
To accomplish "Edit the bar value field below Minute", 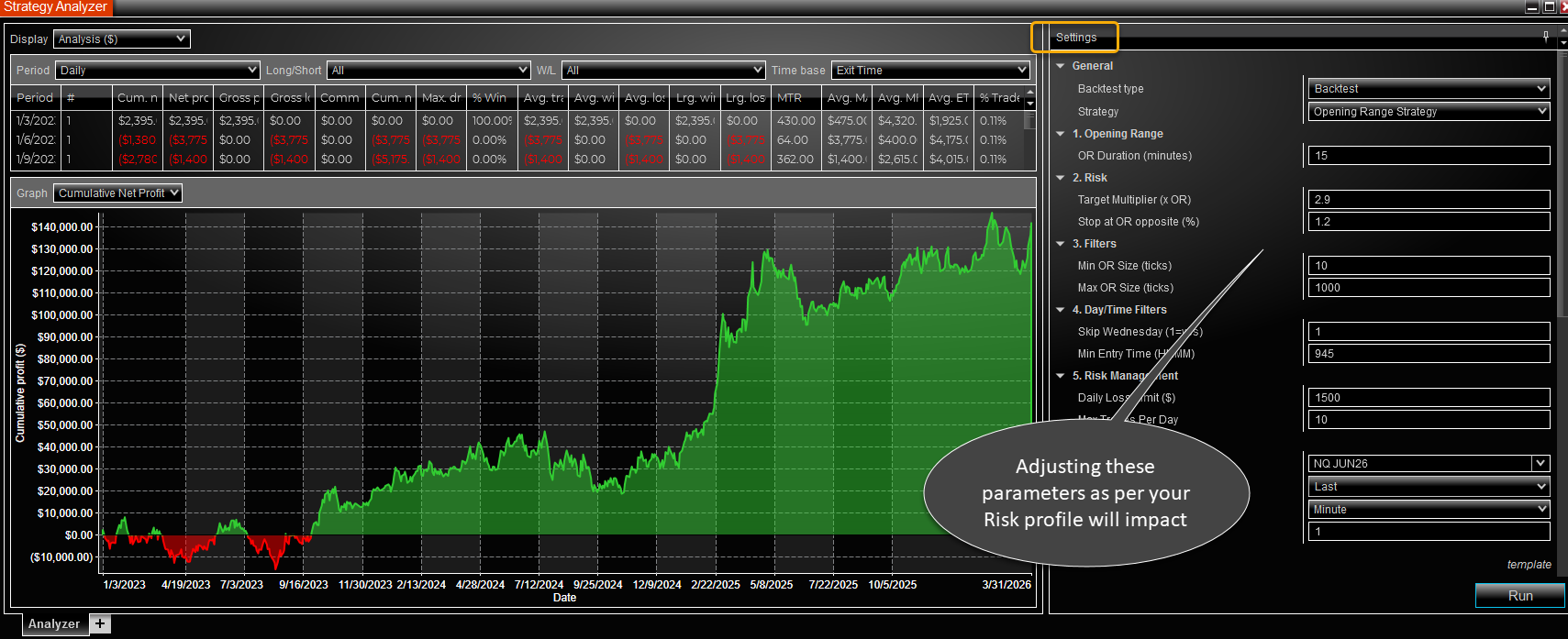I will coord(1429,532).
